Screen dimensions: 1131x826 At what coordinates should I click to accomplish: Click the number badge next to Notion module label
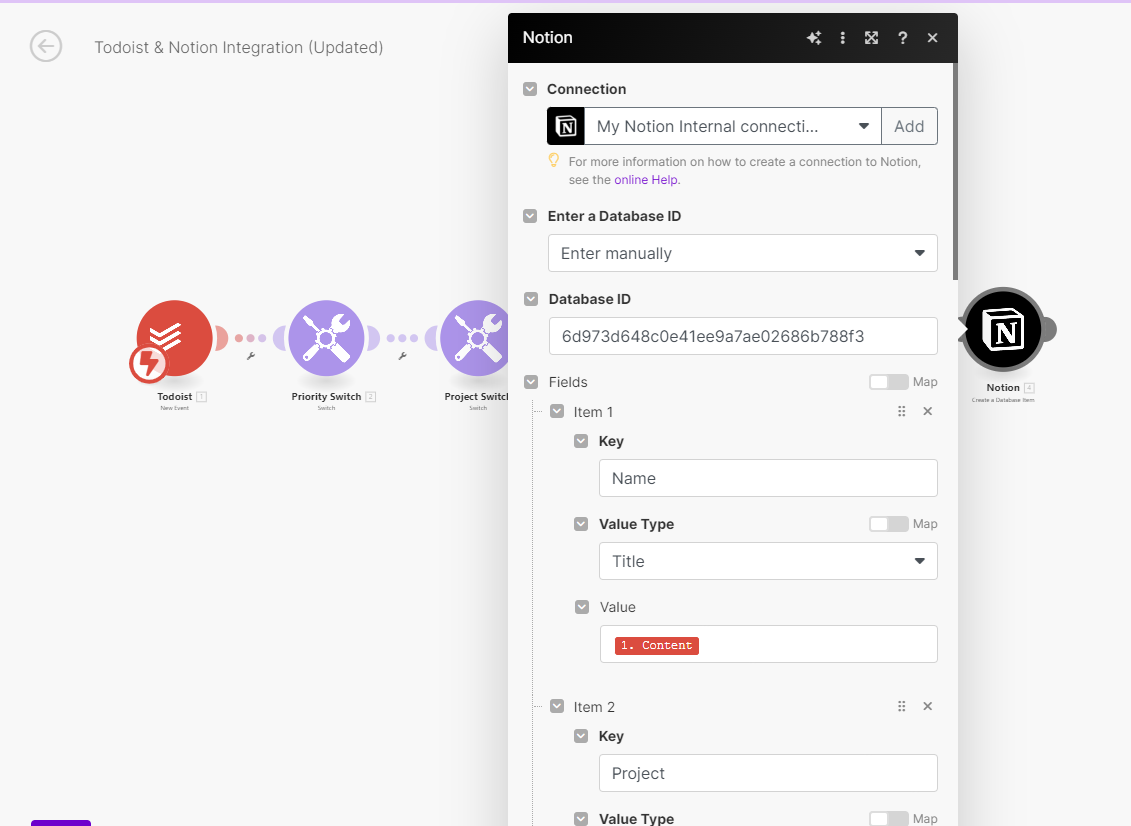pos(1029,387)
